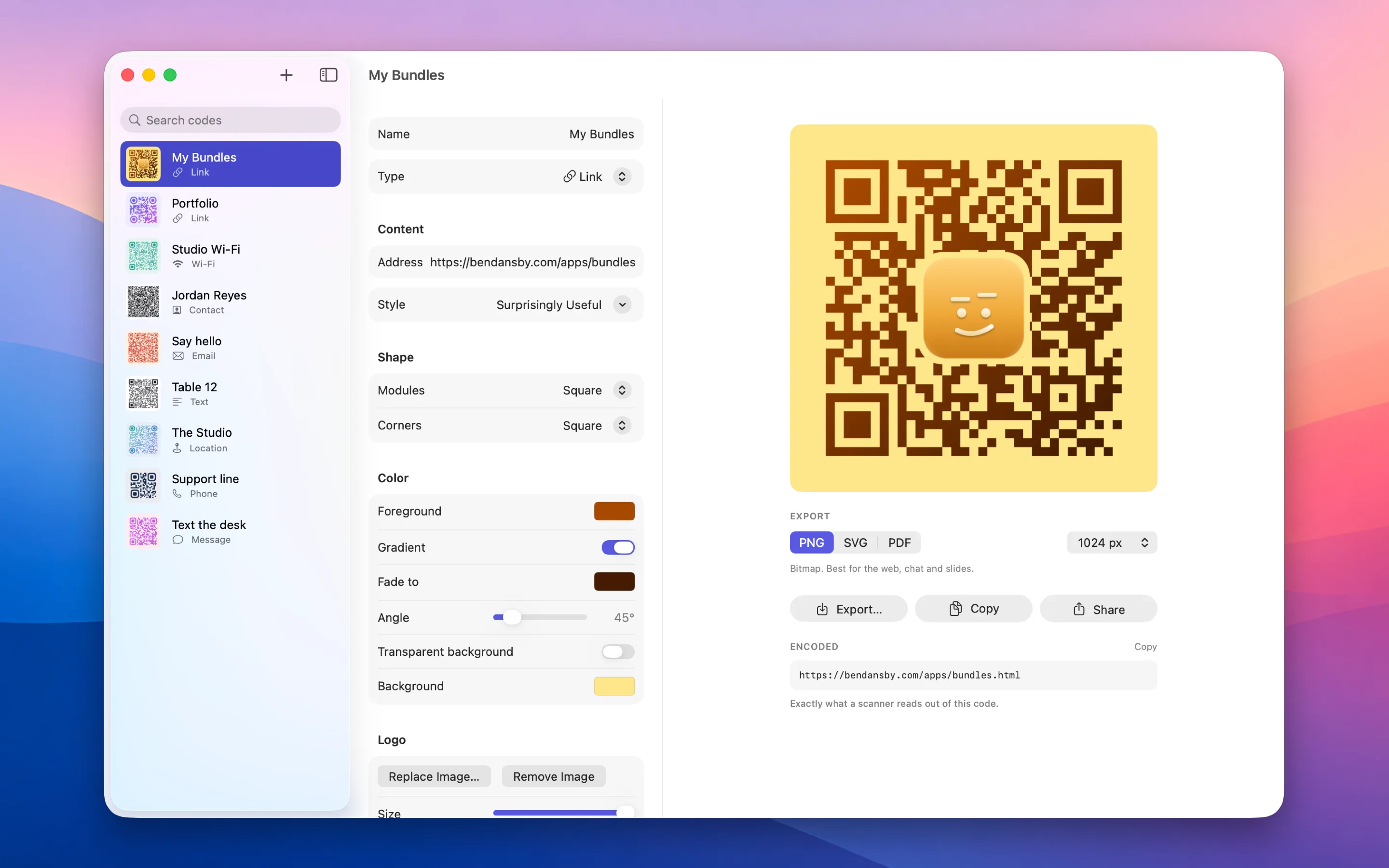Switch to the SVG export format
The height and width of the screenshot is (868, 1389).
855,542
